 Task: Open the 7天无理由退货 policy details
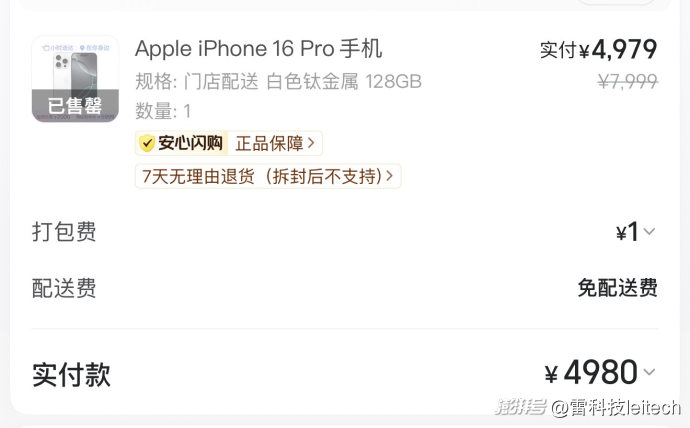click(x=268, y=176)
